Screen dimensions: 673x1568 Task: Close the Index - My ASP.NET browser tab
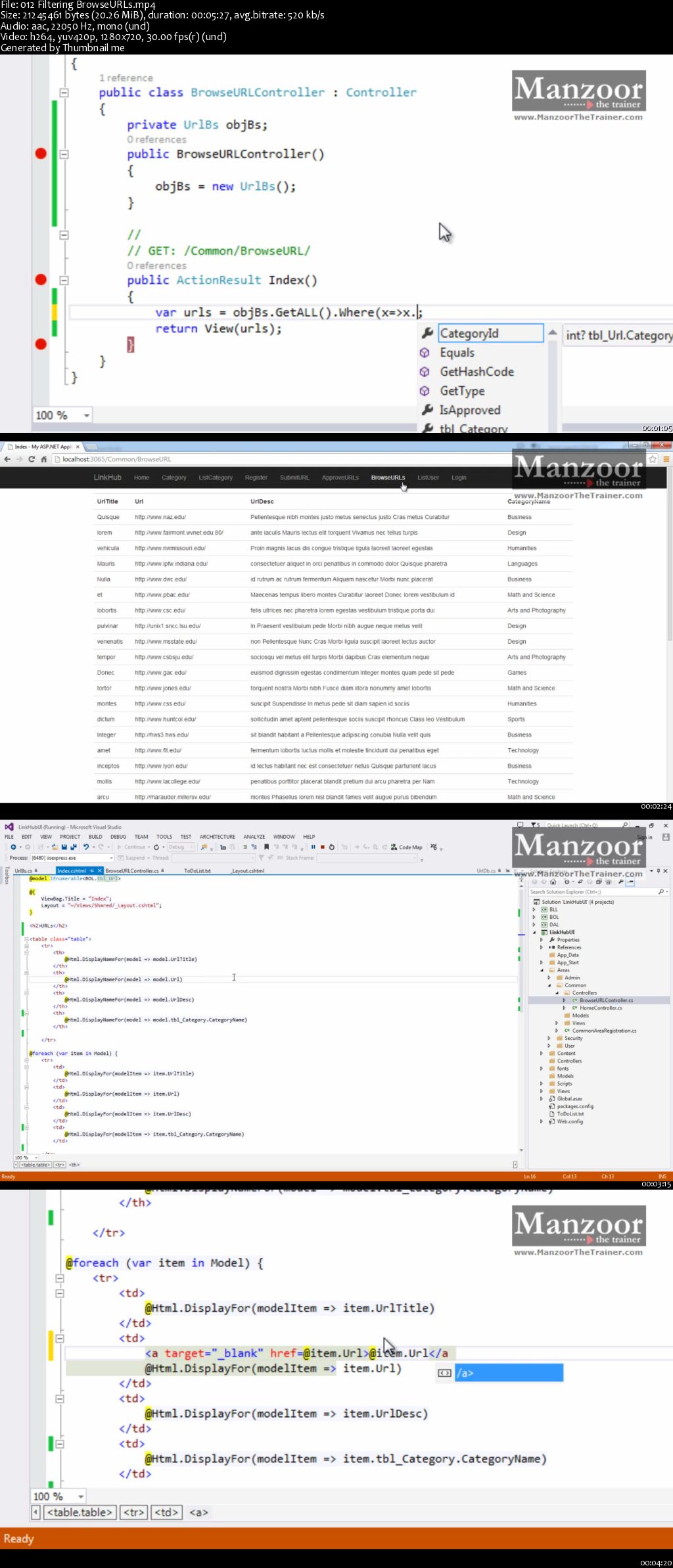coord(78,447)
